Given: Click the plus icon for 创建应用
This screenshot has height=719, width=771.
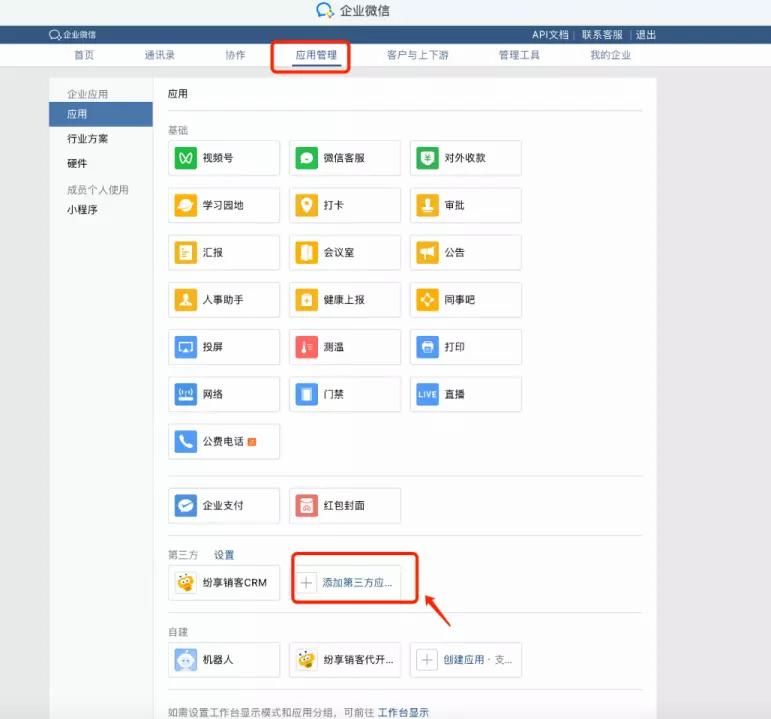Looking at the screenshot, I should click(427, 659).
